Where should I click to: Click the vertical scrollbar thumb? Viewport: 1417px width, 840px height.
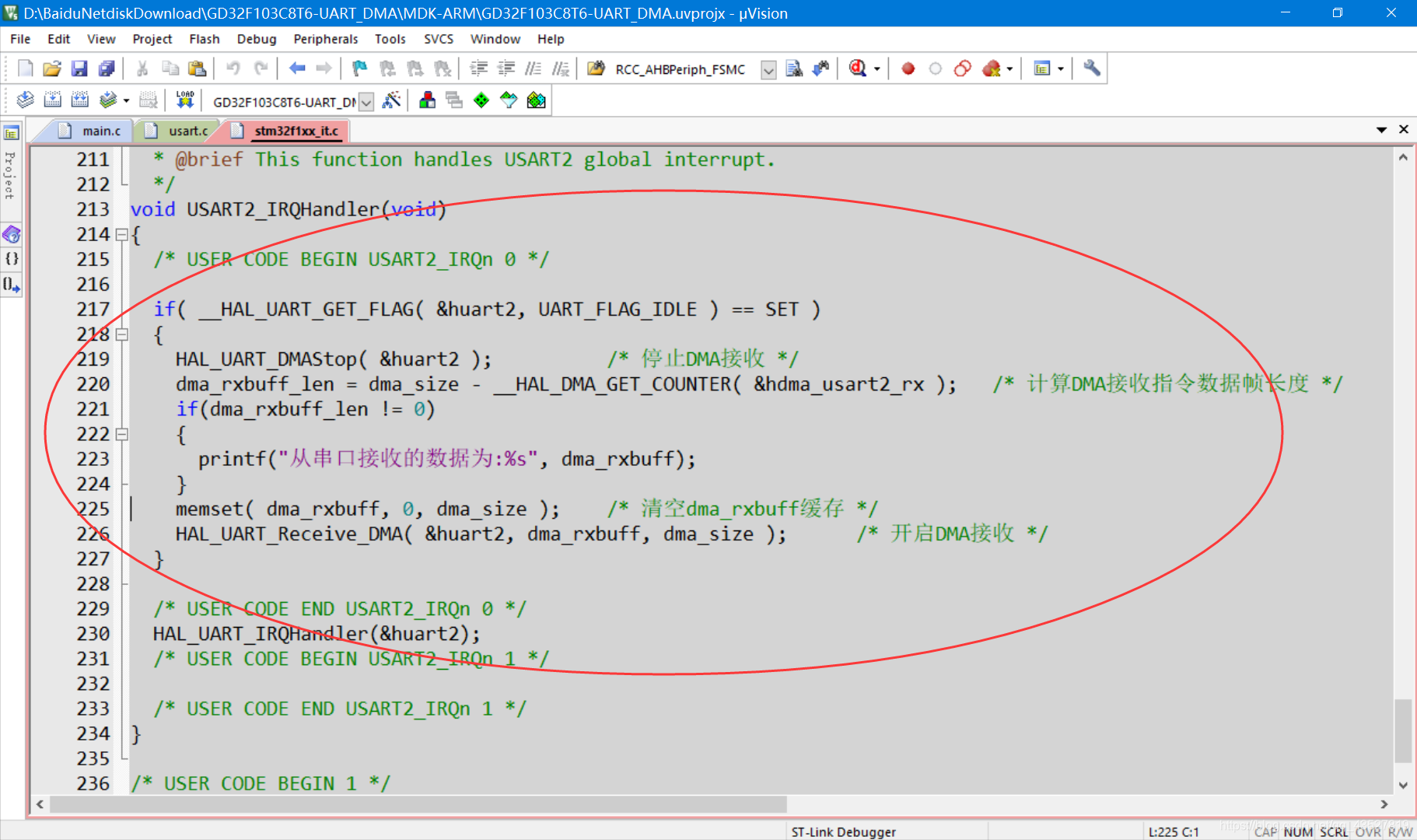point(1403,731)
